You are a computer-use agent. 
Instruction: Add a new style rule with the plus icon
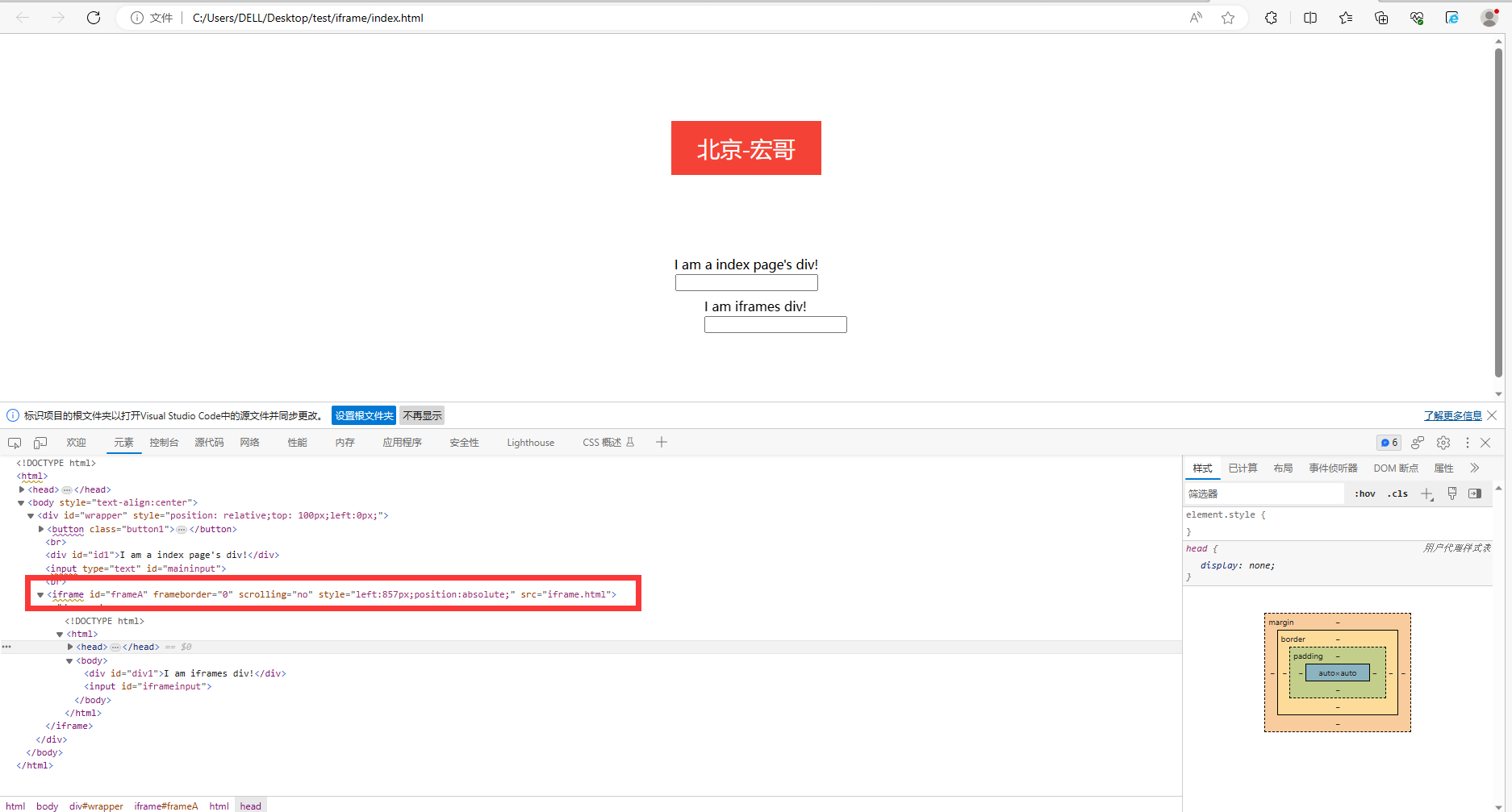1426,493
